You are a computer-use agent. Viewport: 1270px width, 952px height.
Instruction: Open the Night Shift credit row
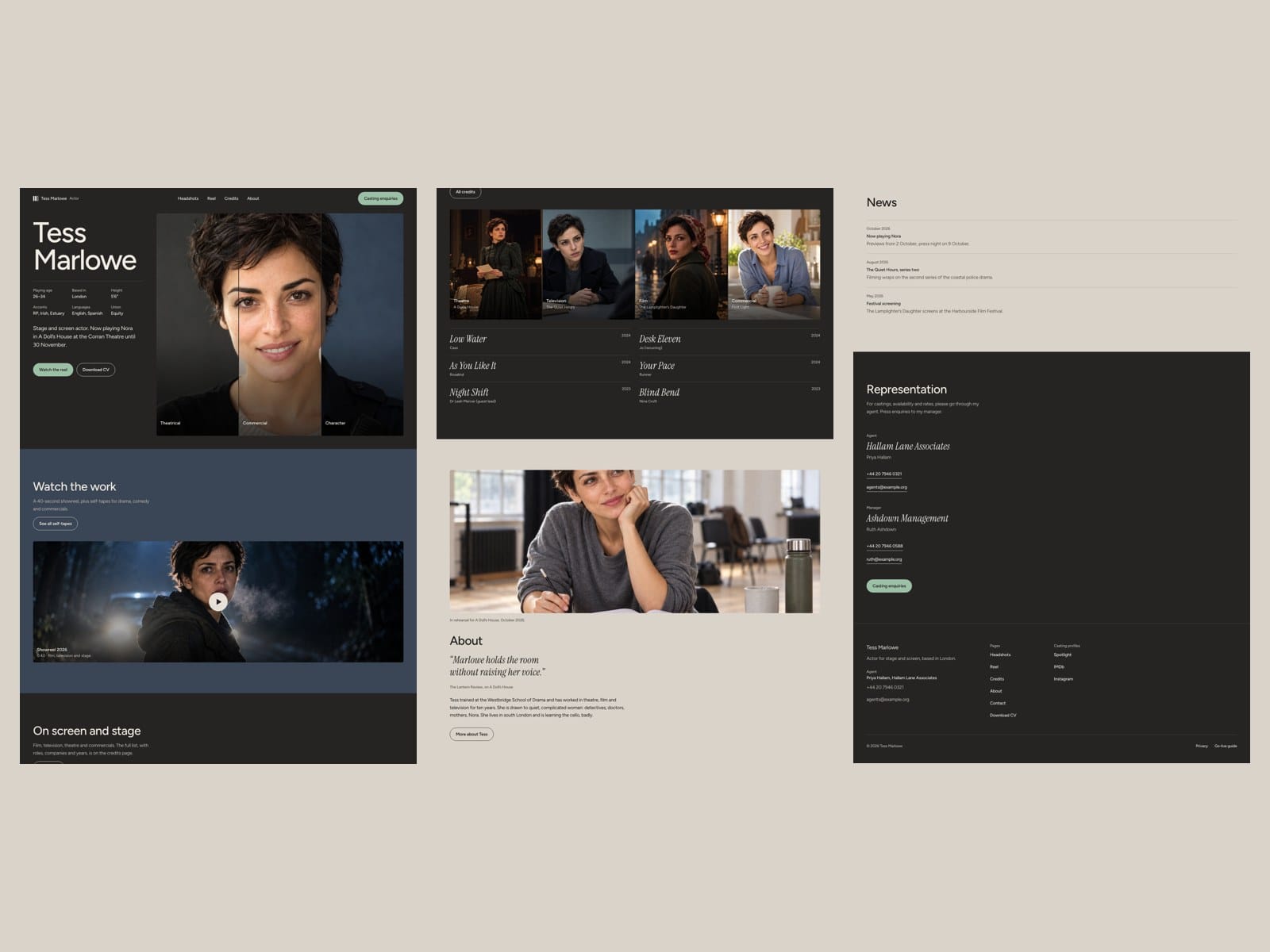coord(541,395)
